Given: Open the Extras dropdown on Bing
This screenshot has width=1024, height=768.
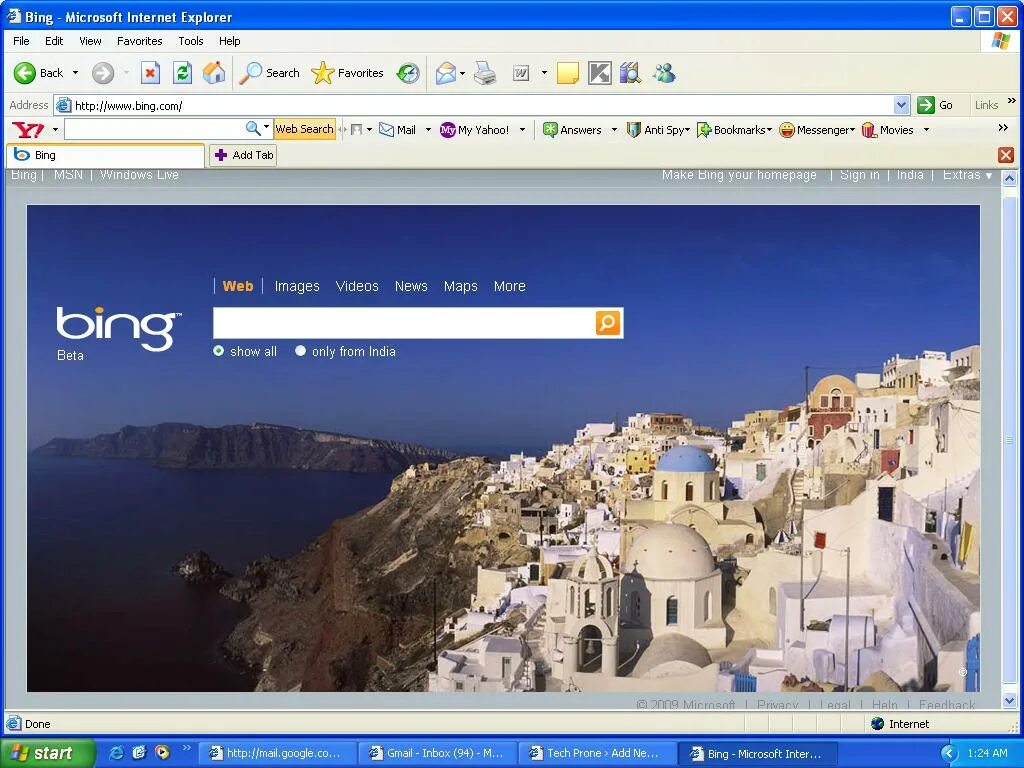Looking at the screenshot, I should click(x=967, y=175).
